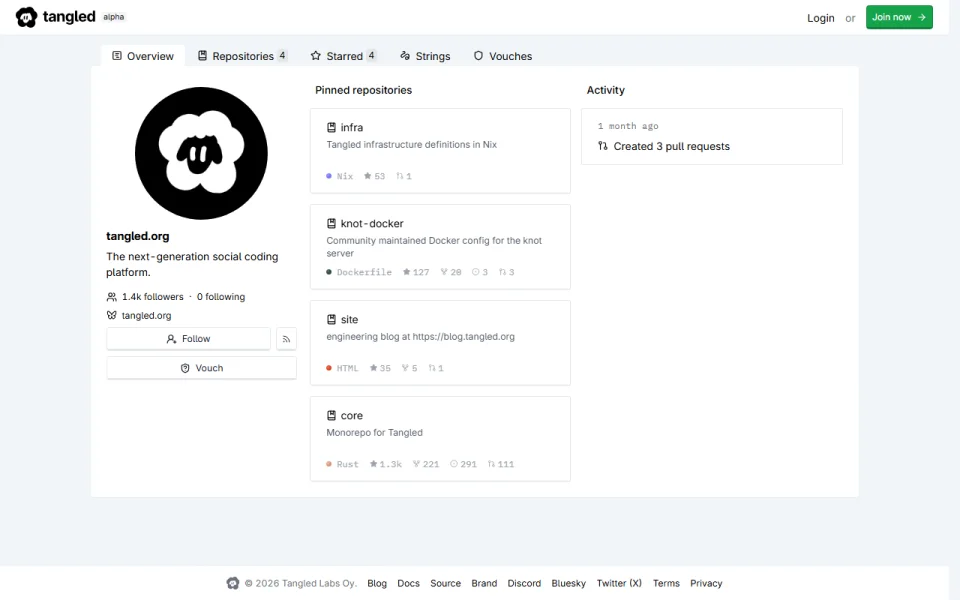Switch to the Repositories tab

click(x=241, y=56)
